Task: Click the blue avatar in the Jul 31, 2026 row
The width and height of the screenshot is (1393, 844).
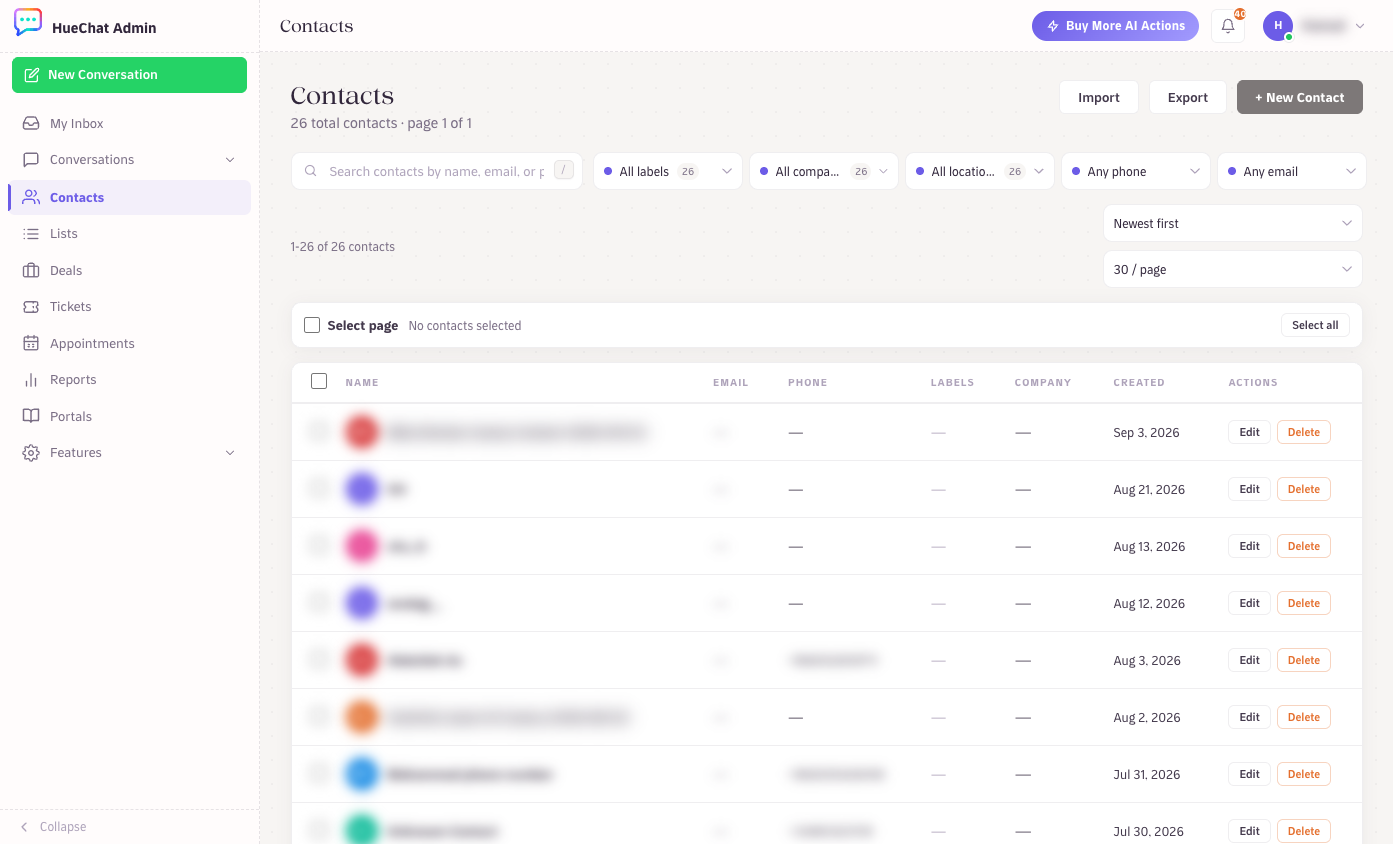Action: click(x=362, y=774)
